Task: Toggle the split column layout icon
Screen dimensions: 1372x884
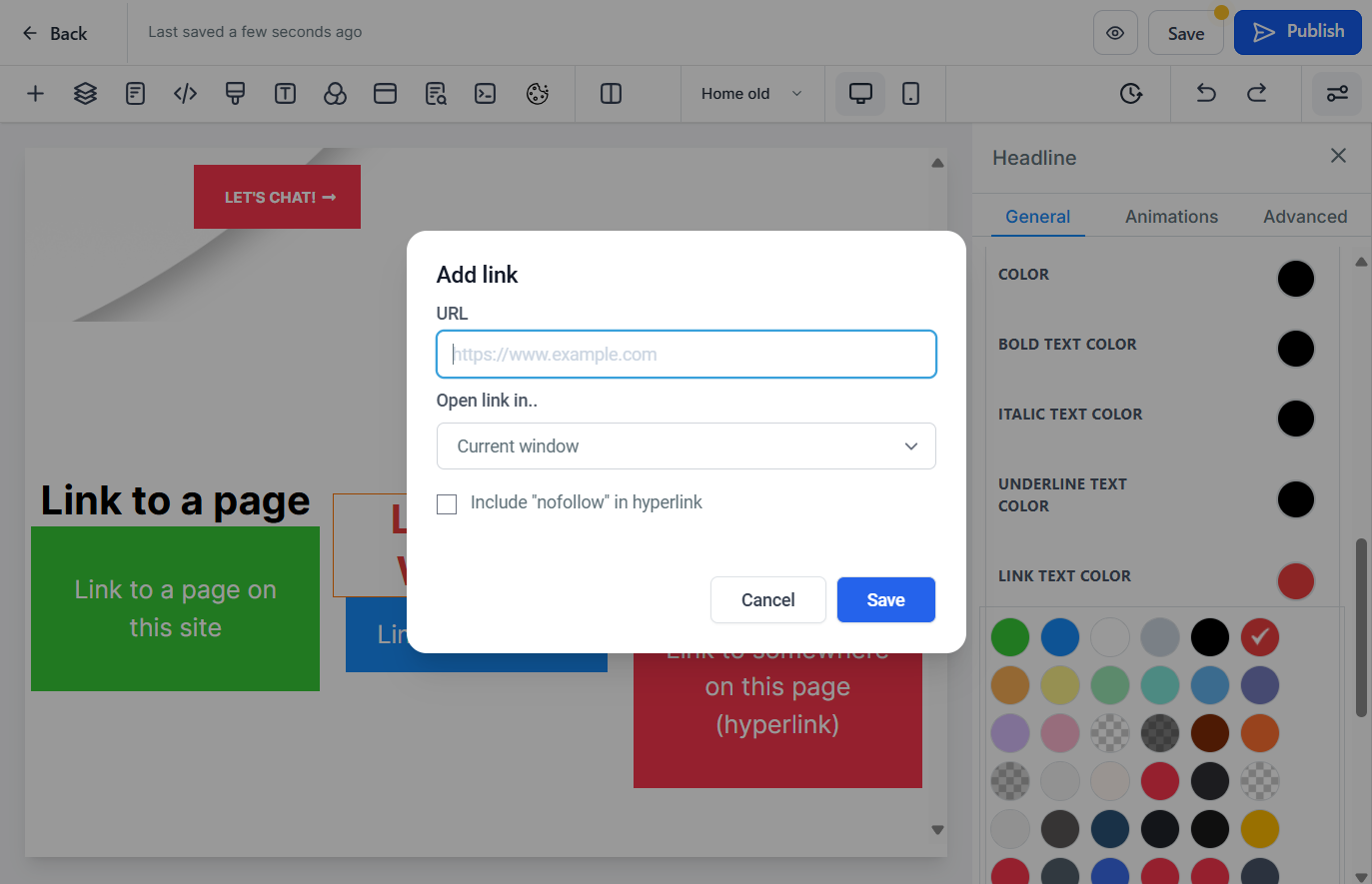Action: 611,94
